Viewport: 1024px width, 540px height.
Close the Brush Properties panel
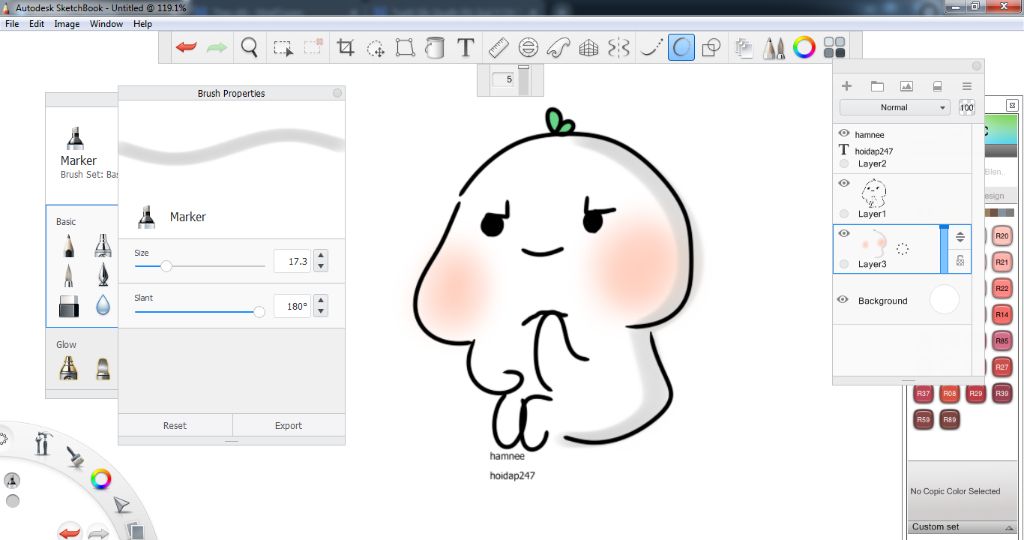(x=337, y=93)
